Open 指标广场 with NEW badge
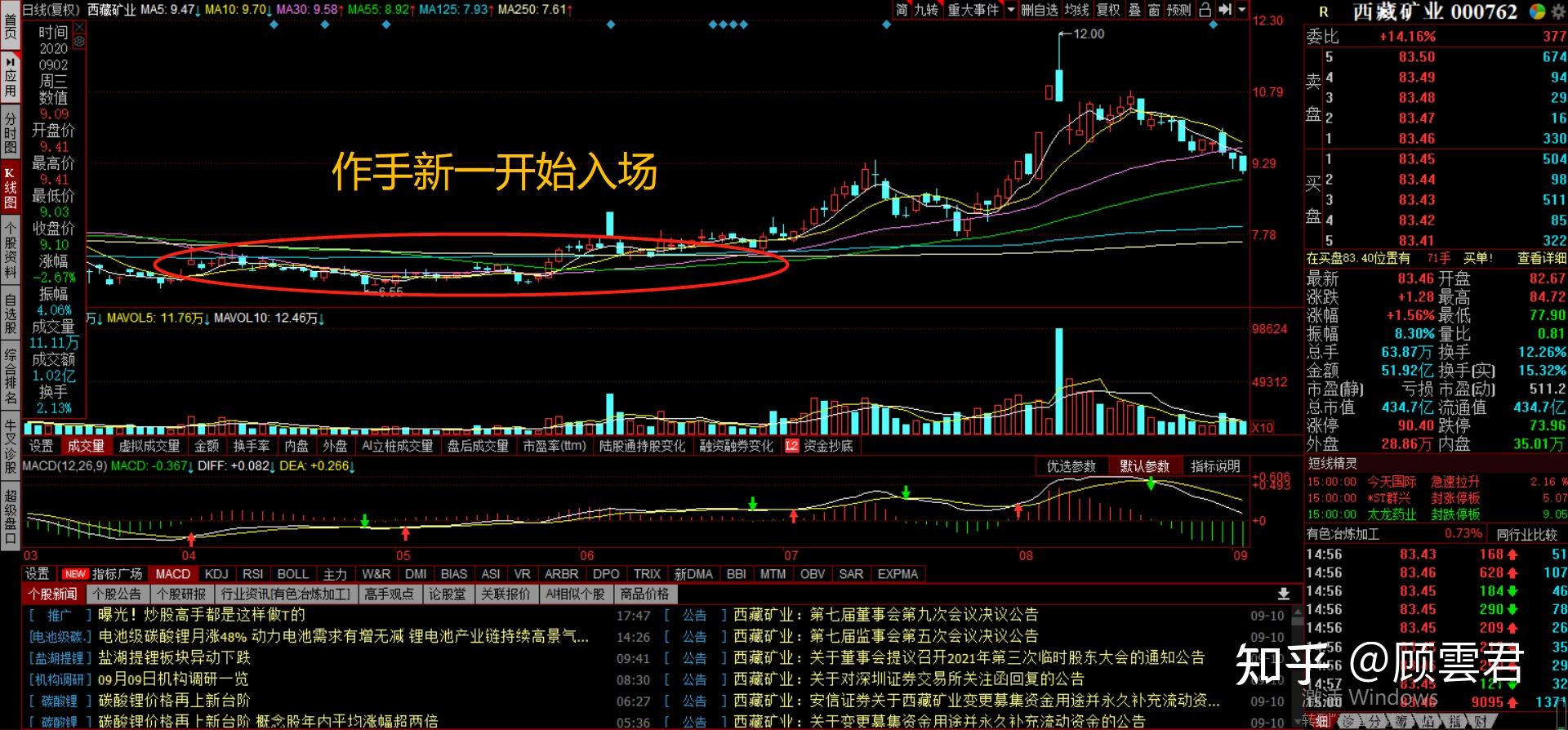Screen dimensions: 1568x730 coord(103,574)
